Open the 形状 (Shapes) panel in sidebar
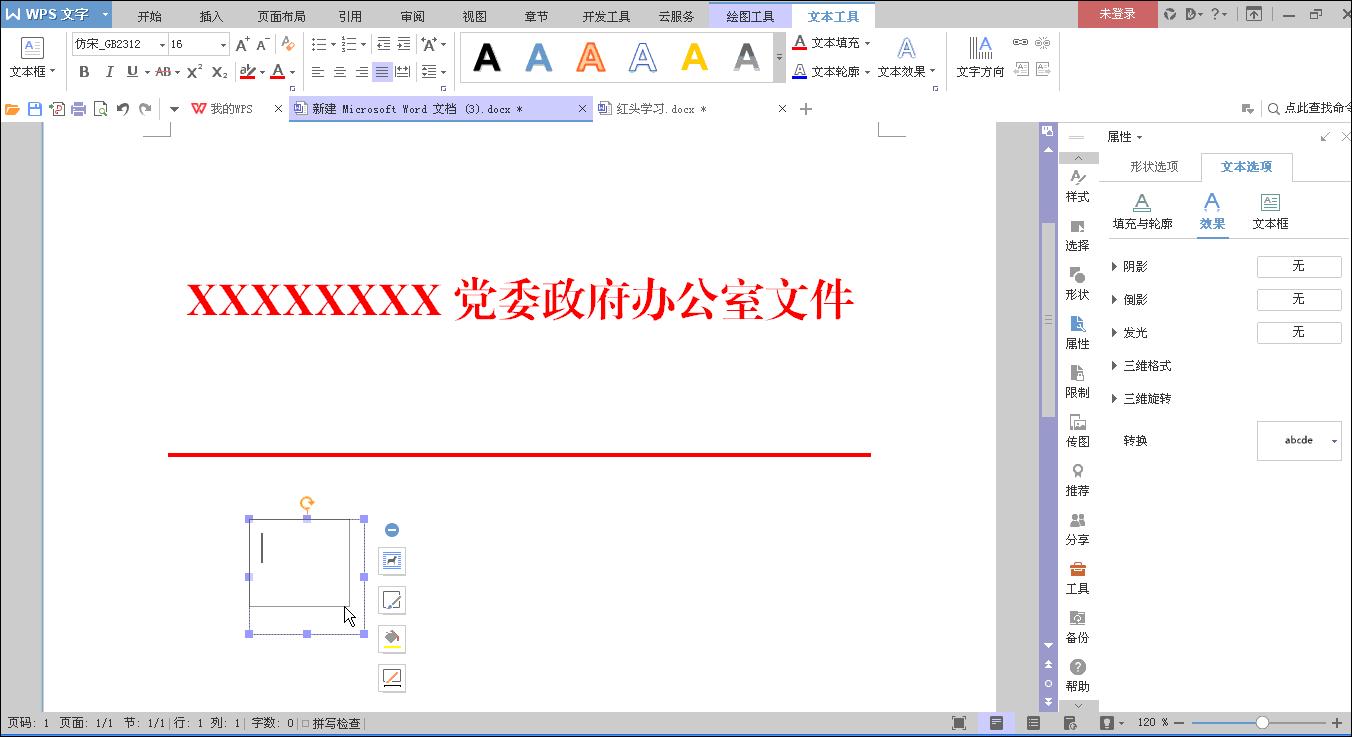The height and width of the screenshot is (737, 1352). pyautogui.click(x=1078, y=285)
